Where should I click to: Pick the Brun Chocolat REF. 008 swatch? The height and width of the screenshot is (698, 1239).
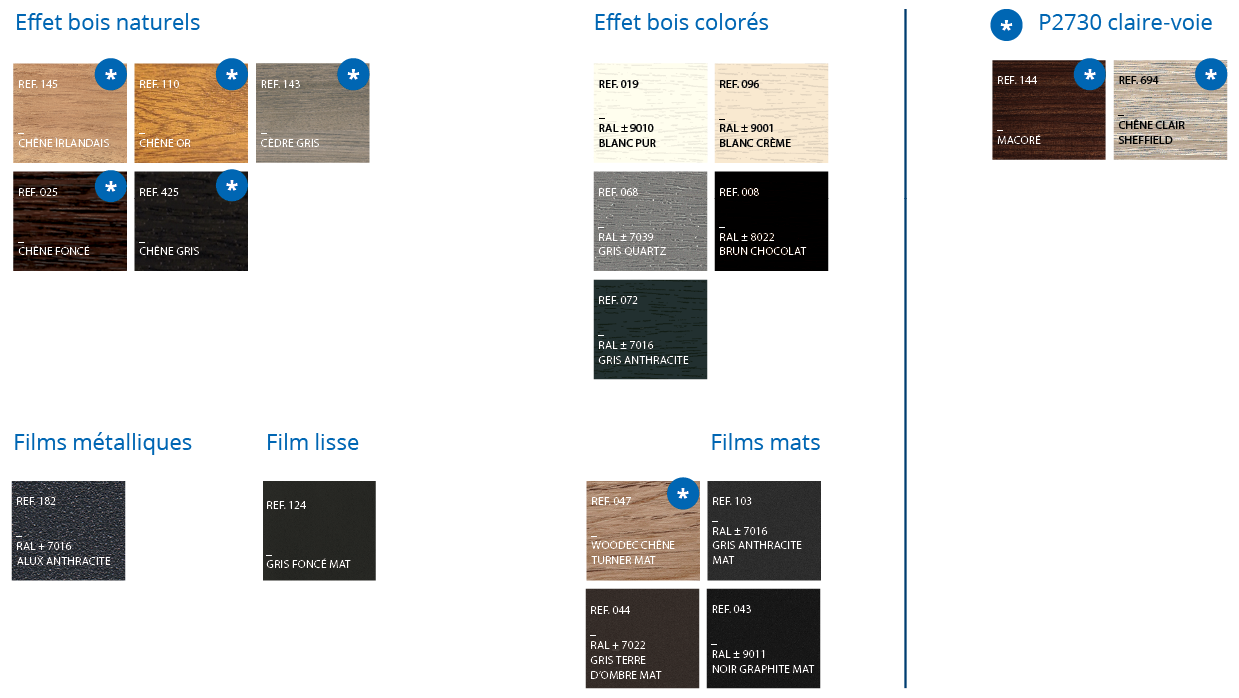[x=771, y=221]
